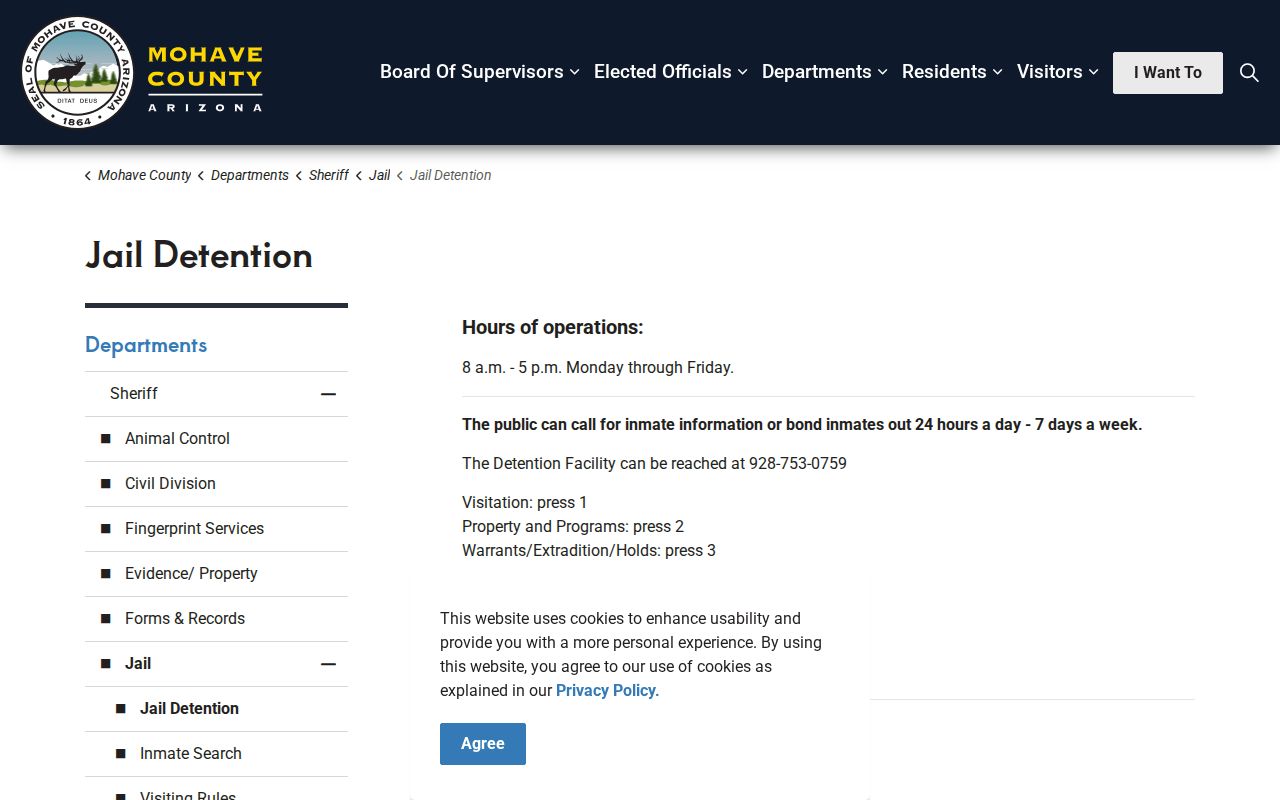The image size is (1280, 800).
Task: Open the Visitors menu
Action: pyautogui.click(x=1058, y=72)
